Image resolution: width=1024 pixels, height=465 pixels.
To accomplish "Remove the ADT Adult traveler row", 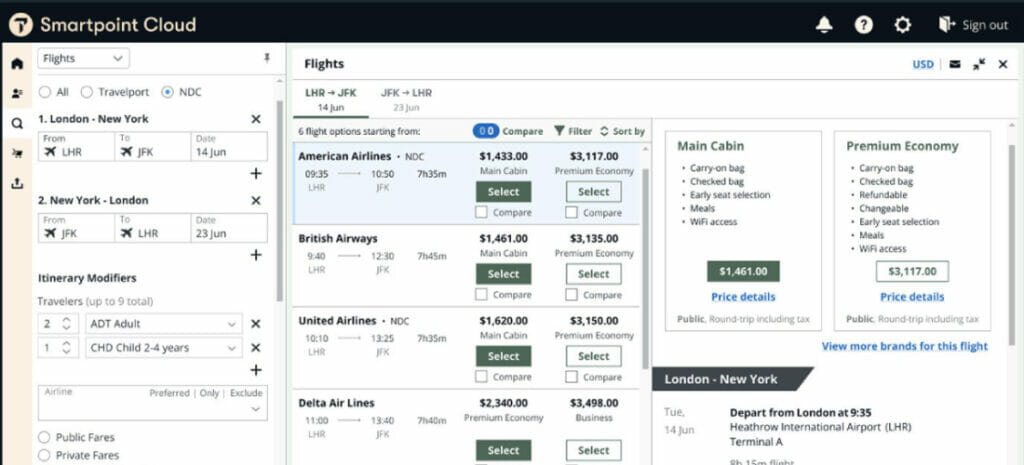I will click(256, 324).
